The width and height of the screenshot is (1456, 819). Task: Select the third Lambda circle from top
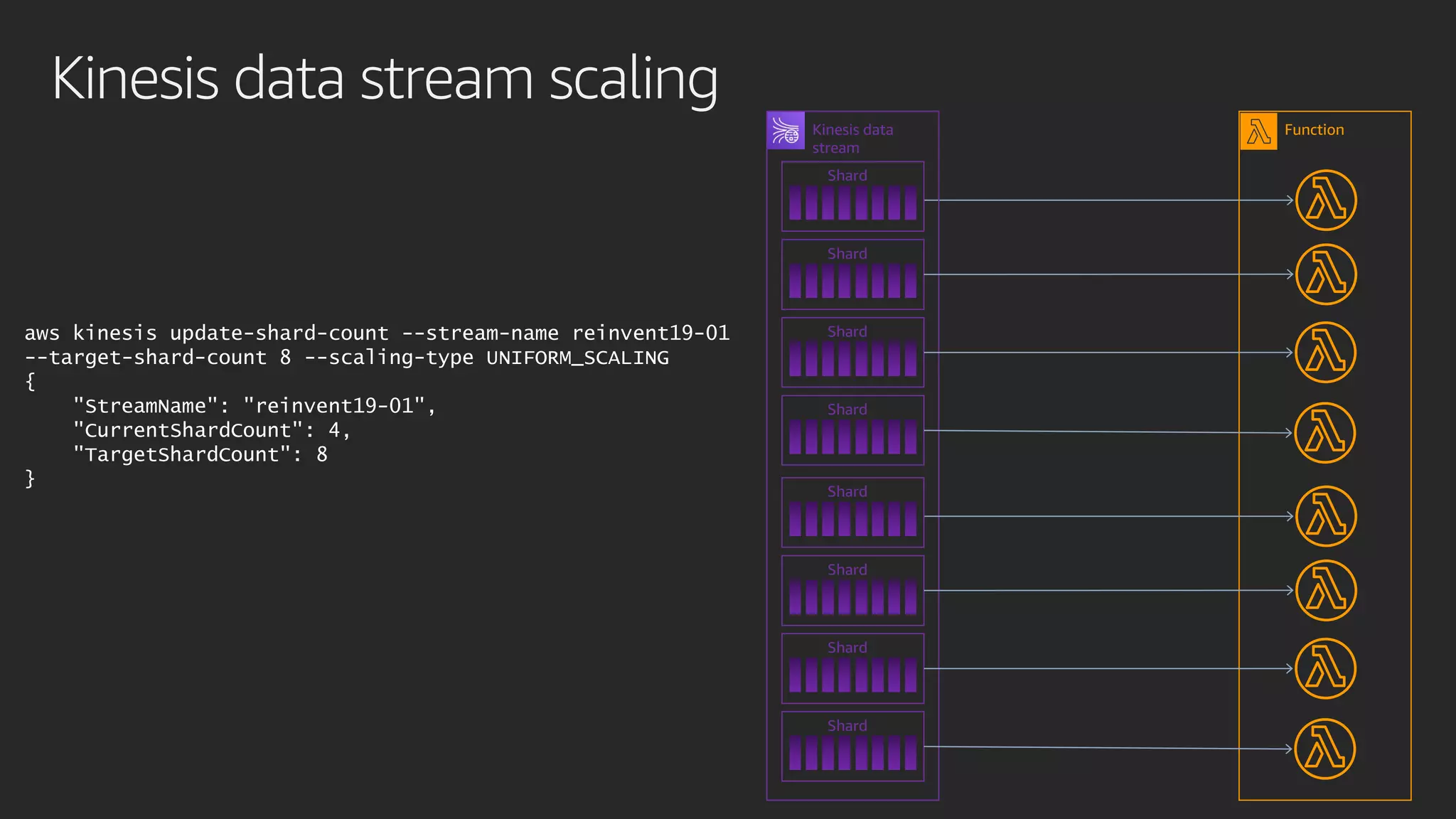pyautogui.click(x=1325, y=353)
